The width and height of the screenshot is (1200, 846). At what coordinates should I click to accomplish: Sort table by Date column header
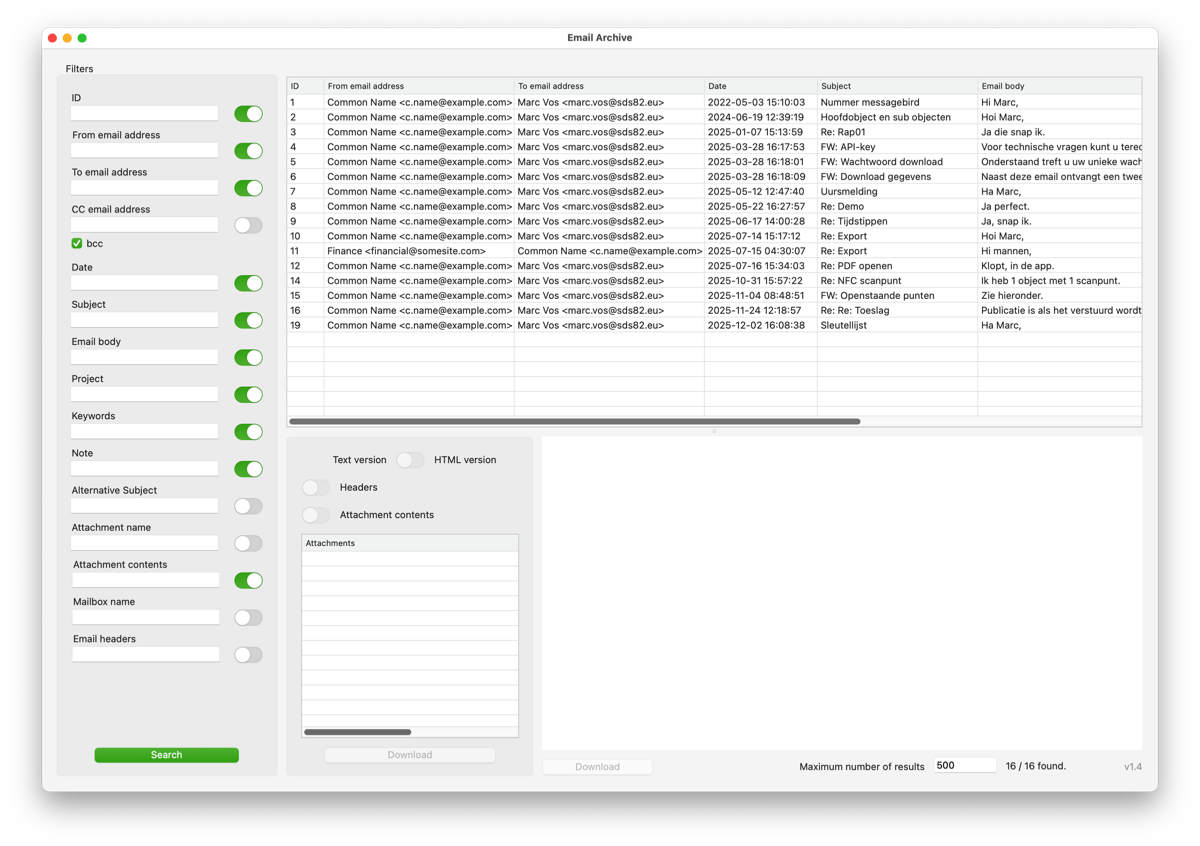[x=761, y=86]
